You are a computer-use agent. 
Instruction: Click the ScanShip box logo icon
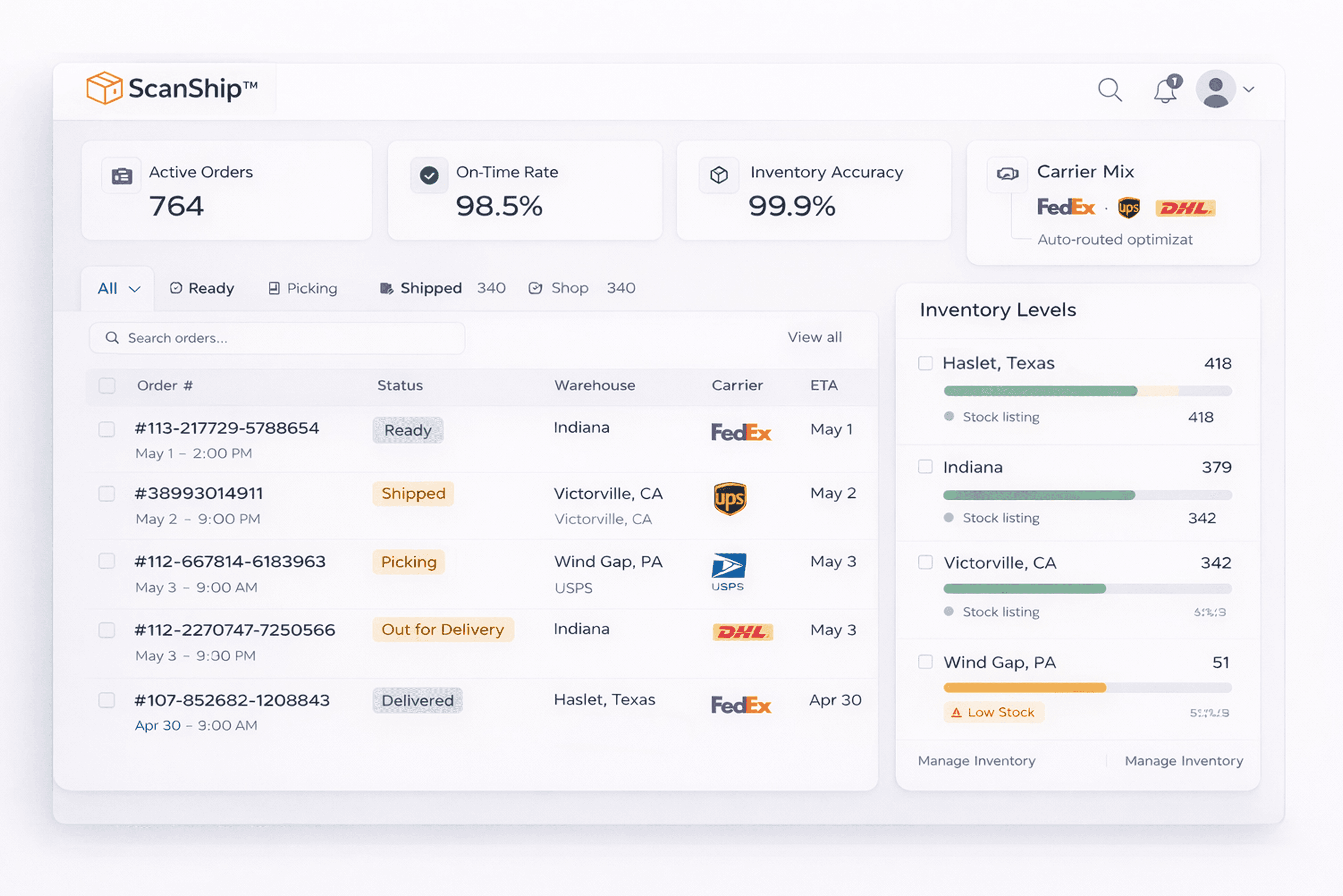(x=104, y=88)
